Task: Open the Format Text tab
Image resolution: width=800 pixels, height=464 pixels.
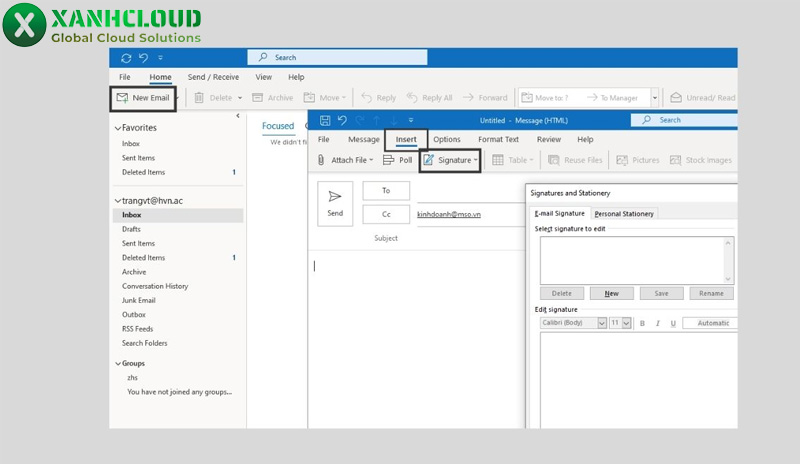Action: [498, 139]
